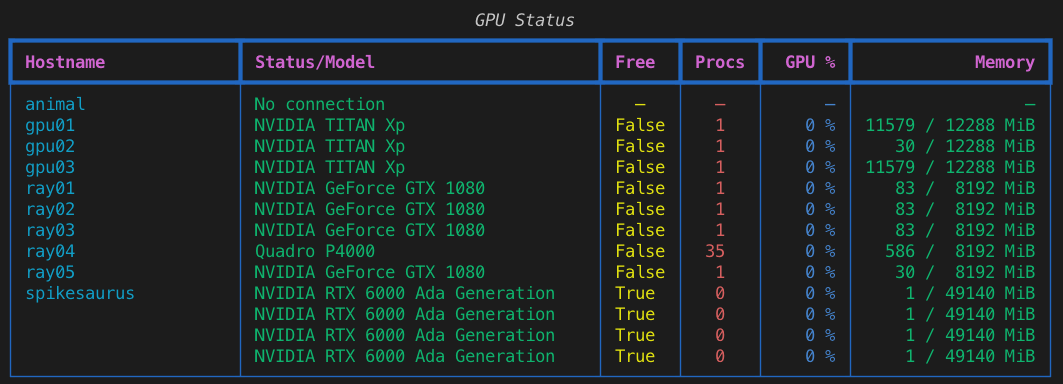Click GeForce GTX 1080 model for ray05

click(x=369, y=272)
